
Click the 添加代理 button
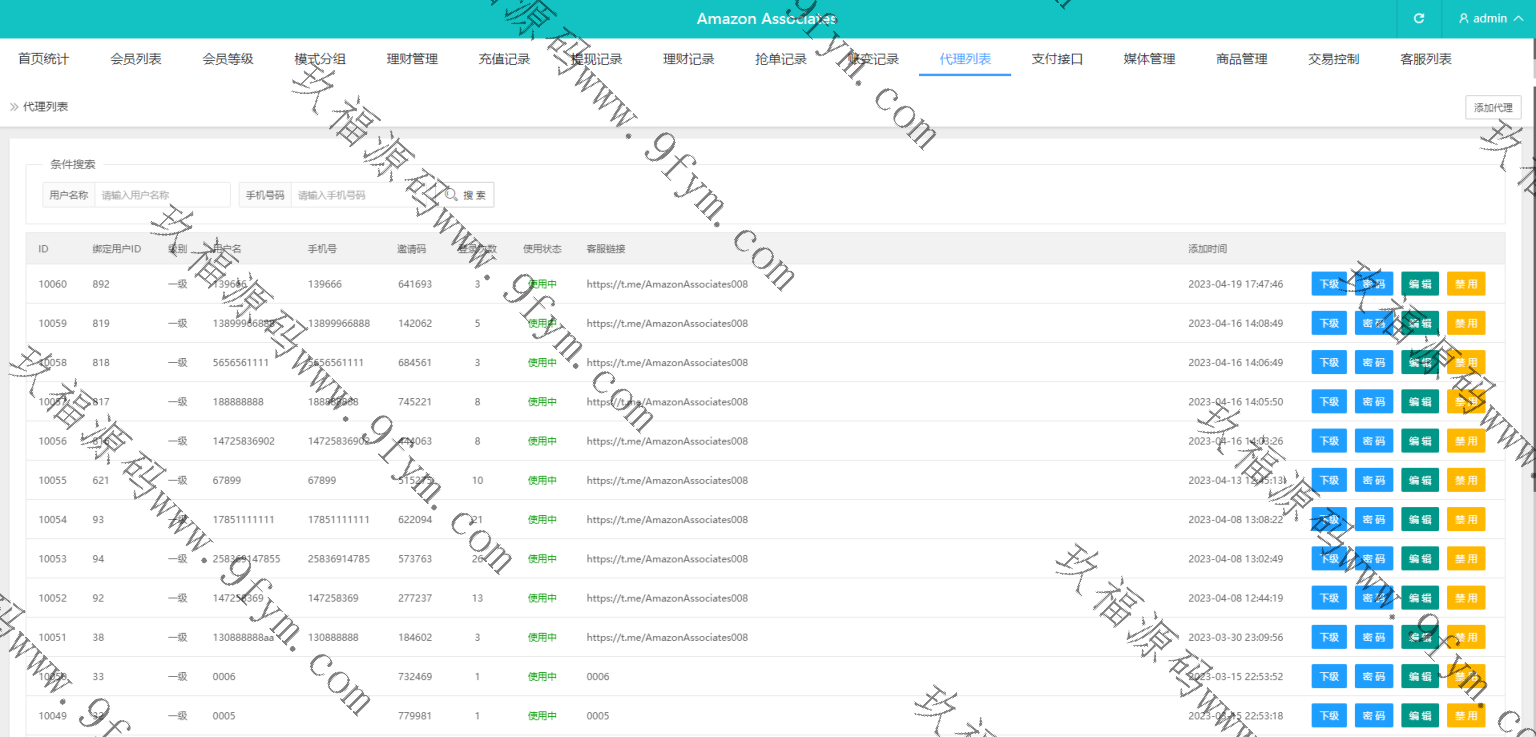(1493, 108)
